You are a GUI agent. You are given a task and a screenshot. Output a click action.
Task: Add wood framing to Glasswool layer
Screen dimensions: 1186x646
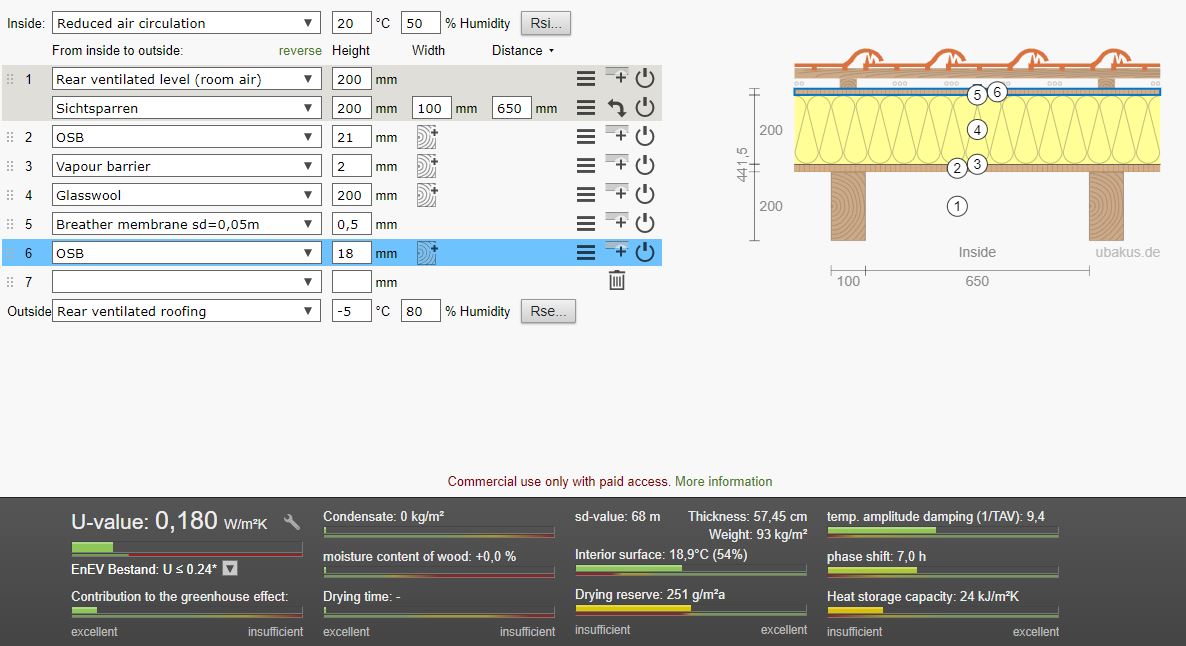[x=427, y=195]
